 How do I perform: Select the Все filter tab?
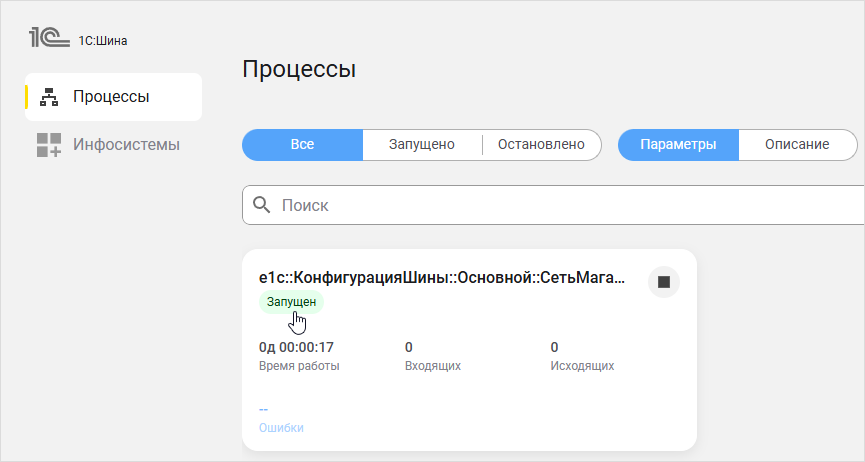302,145
